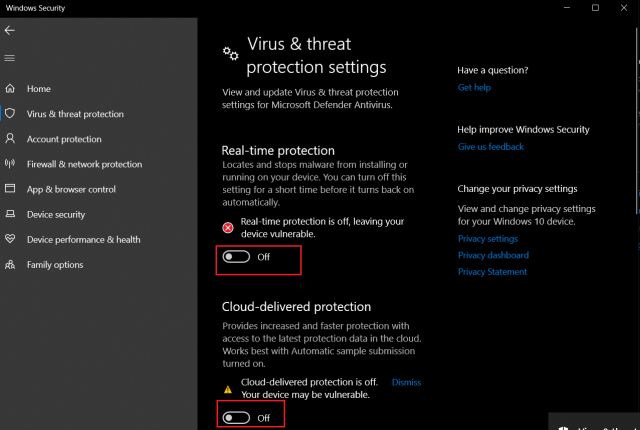Click the Device security laptop icon
Screen dimensions: 640x430
(x=10, y=214)
